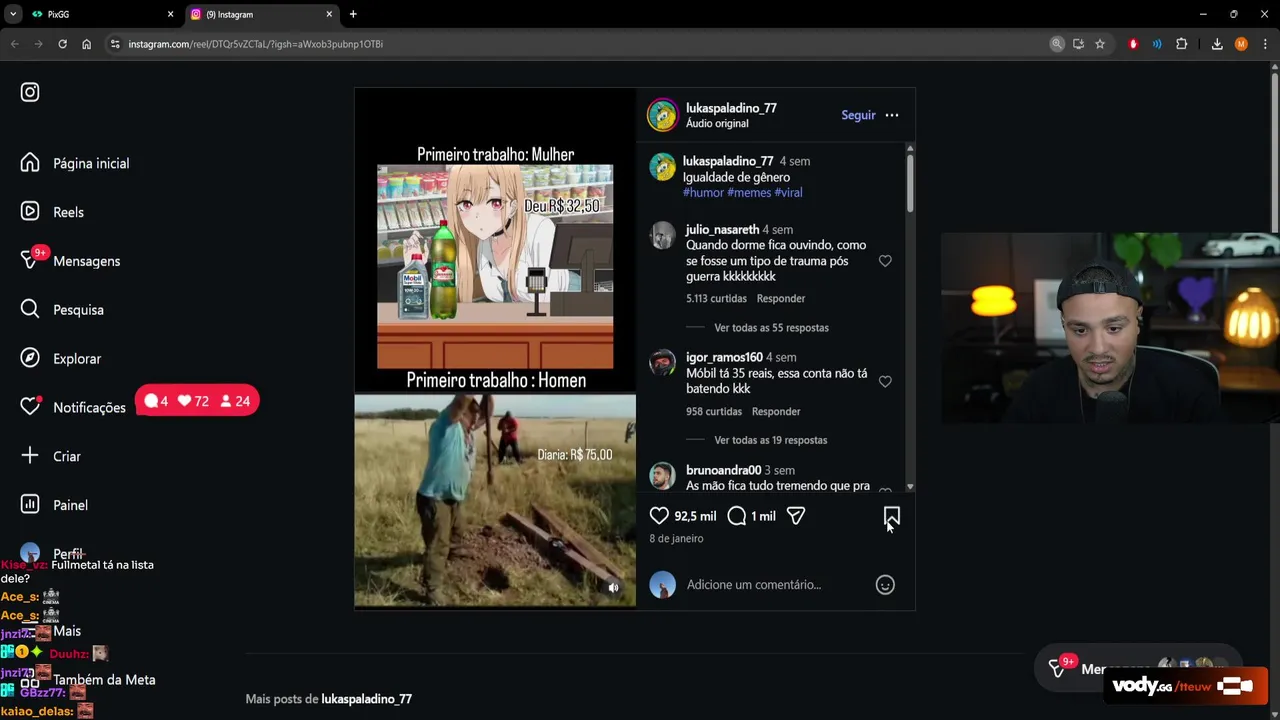The height and width of the screenshot is (720, 1280).
Task: Click lukaspaladino_77 link under Mais posts
Action: (x=366, y=699)
